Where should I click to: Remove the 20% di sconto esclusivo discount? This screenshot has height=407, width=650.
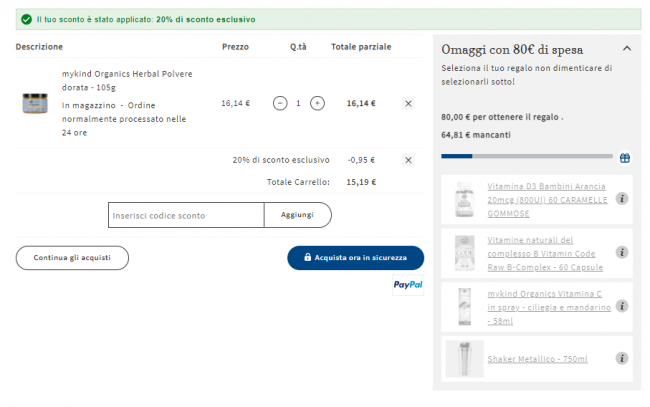(x=408, y=160)
